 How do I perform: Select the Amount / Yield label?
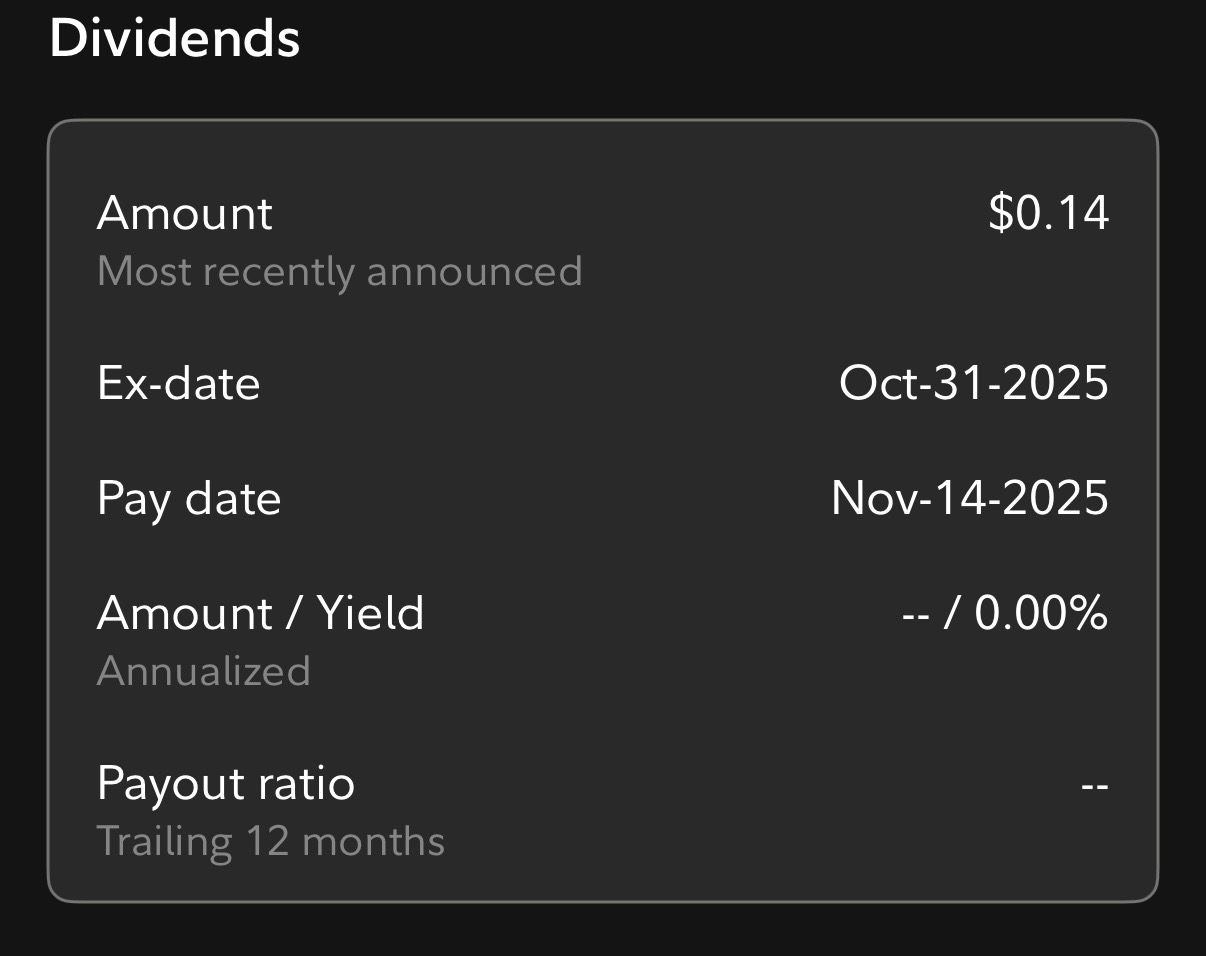click(260, 613)
